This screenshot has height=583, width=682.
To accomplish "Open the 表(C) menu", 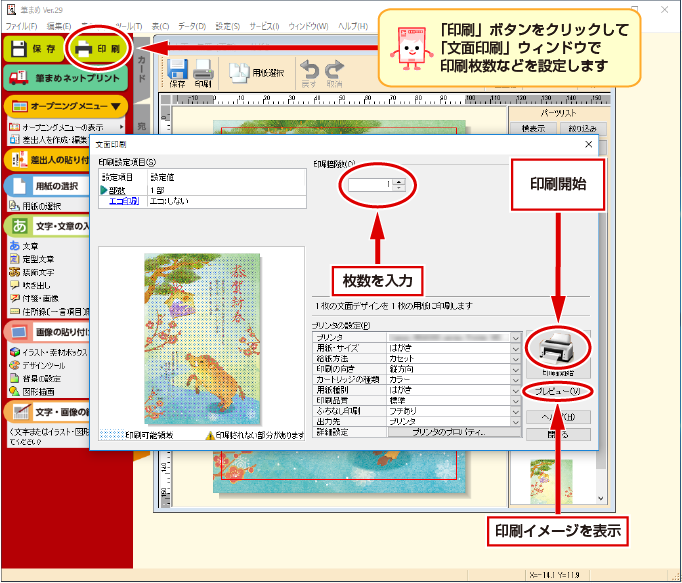I will click(x=160, y=26).
